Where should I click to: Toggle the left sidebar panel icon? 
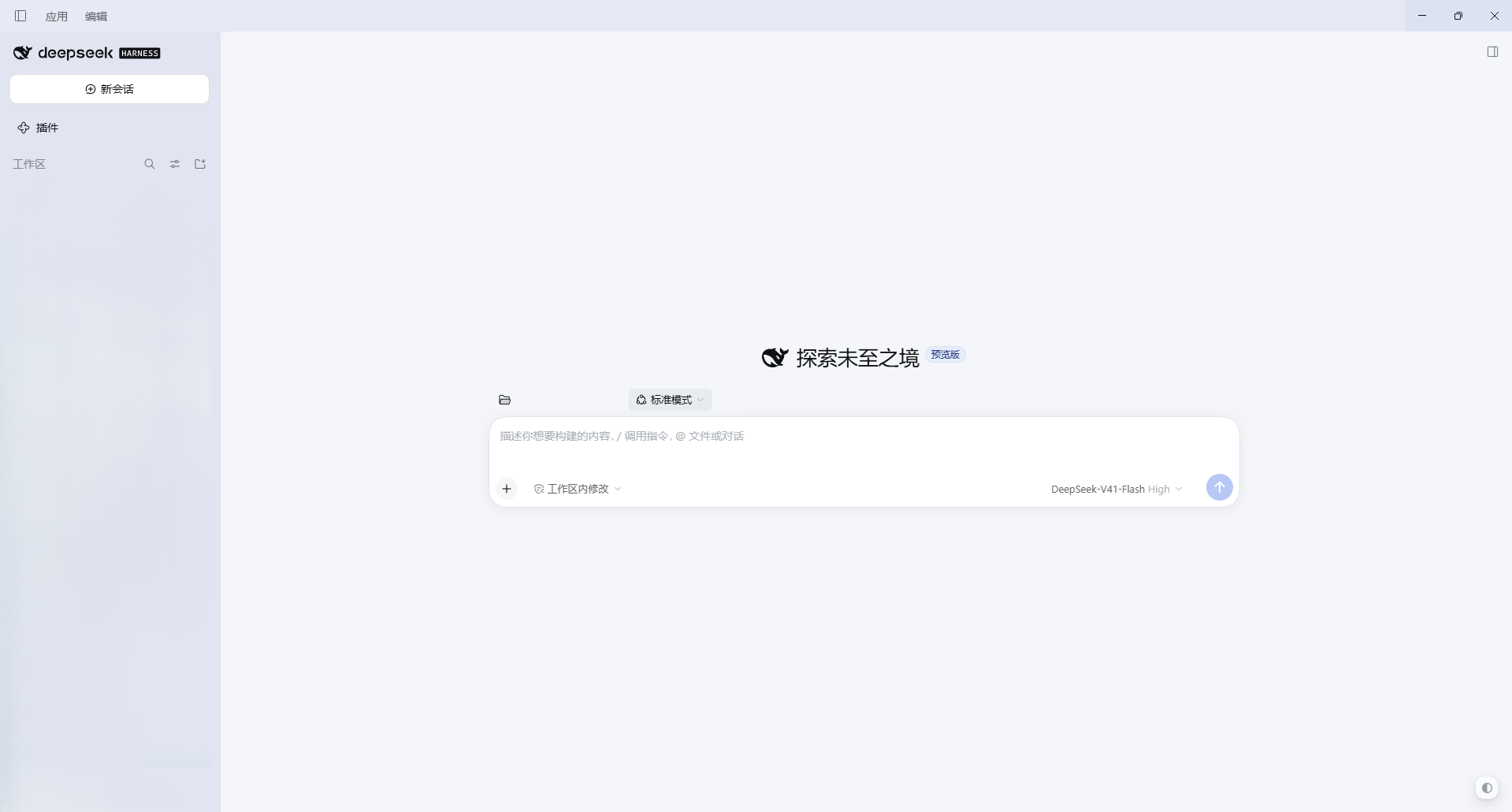click(x=20, y=16)
